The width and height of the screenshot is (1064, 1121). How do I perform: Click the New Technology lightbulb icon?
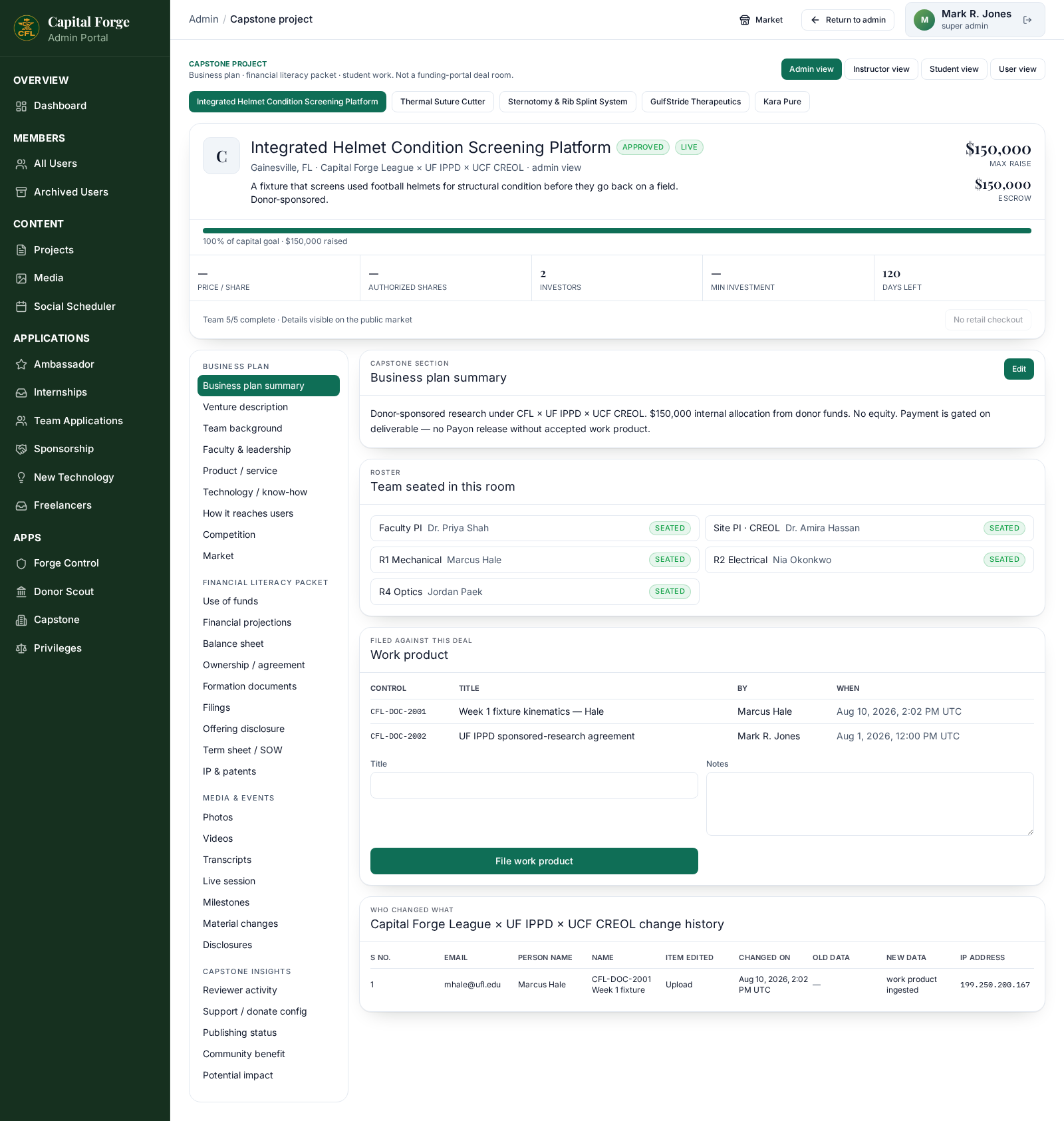click(x=21, y=477)
